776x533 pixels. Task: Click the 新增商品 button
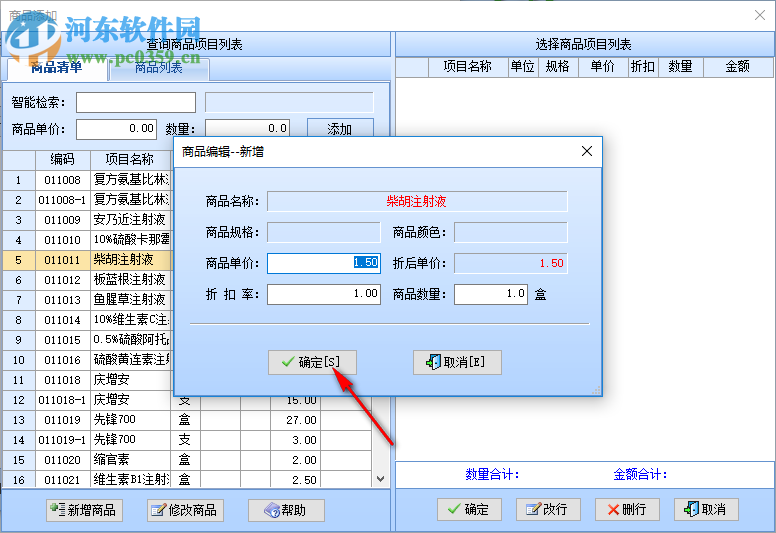click(84, 510)
